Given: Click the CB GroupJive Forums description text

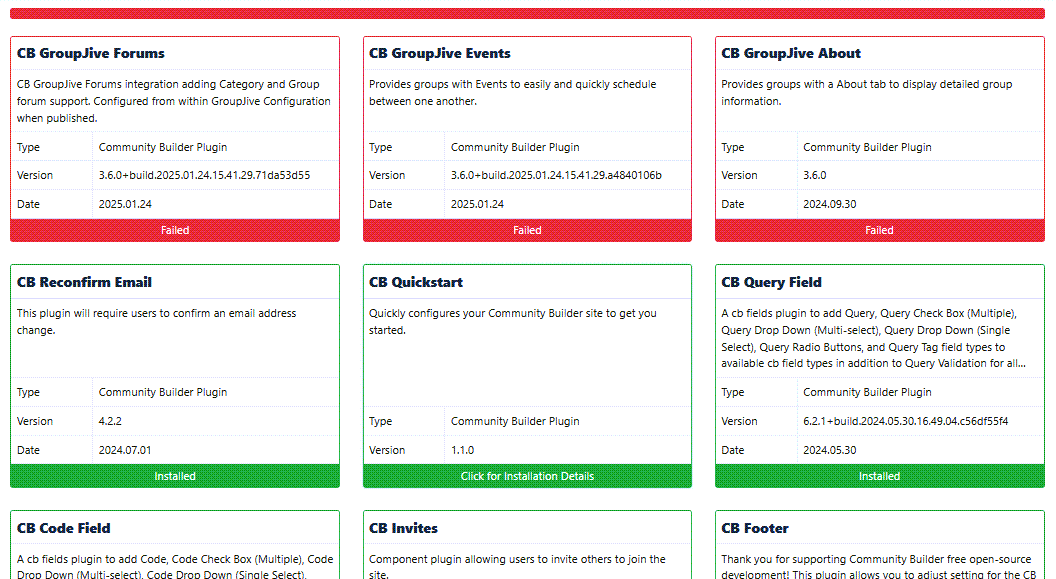Looking at the screenshot, I should [x=174, y=101].
